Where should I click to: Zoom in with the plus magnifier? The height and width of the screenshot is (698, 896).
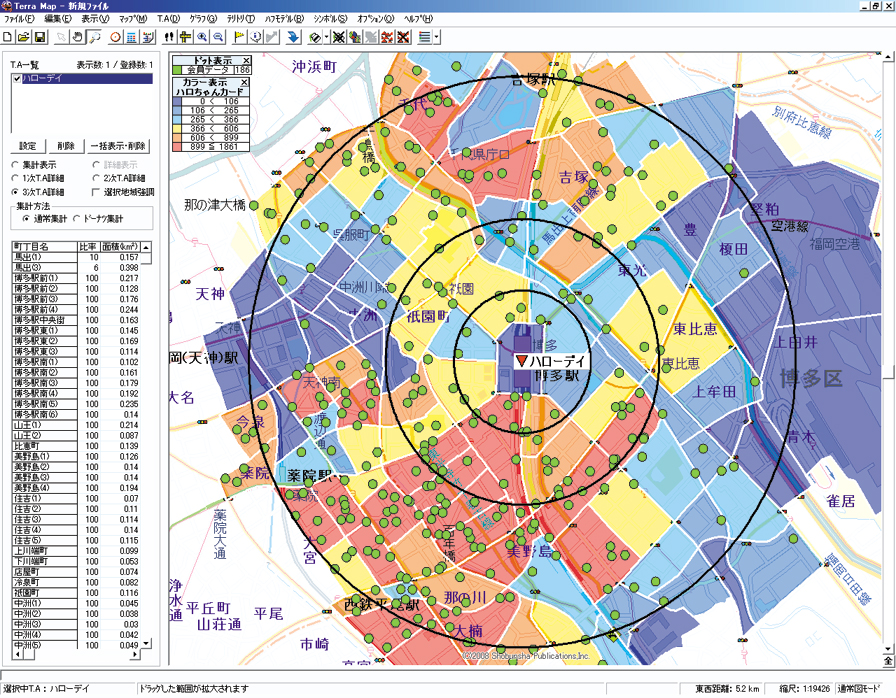point(202,37)
